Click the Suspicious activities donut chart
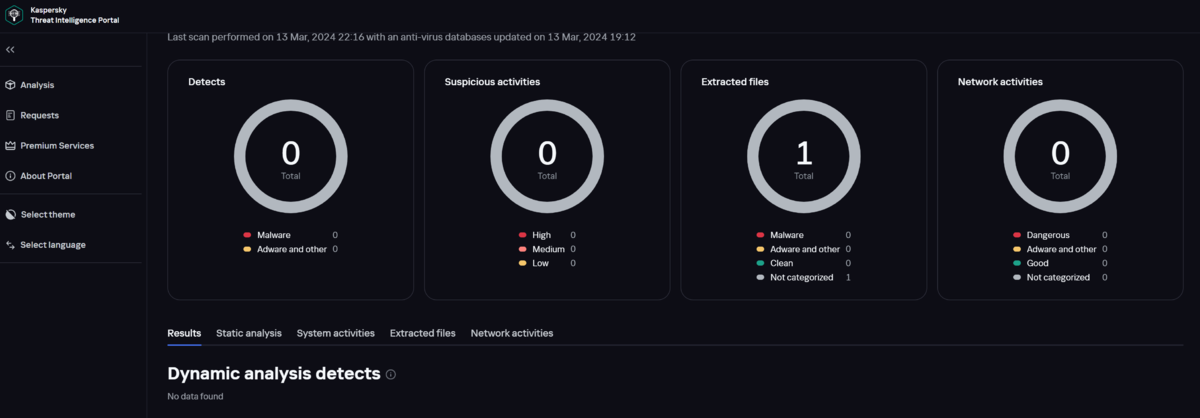The width and height of the screenshot is (1200, 418). (x=547, y=156)
